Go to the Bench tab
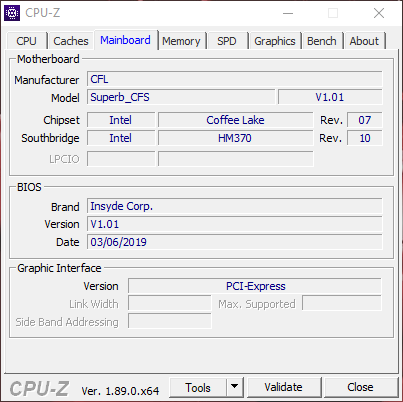403x402 pixels. coord(322,41)
